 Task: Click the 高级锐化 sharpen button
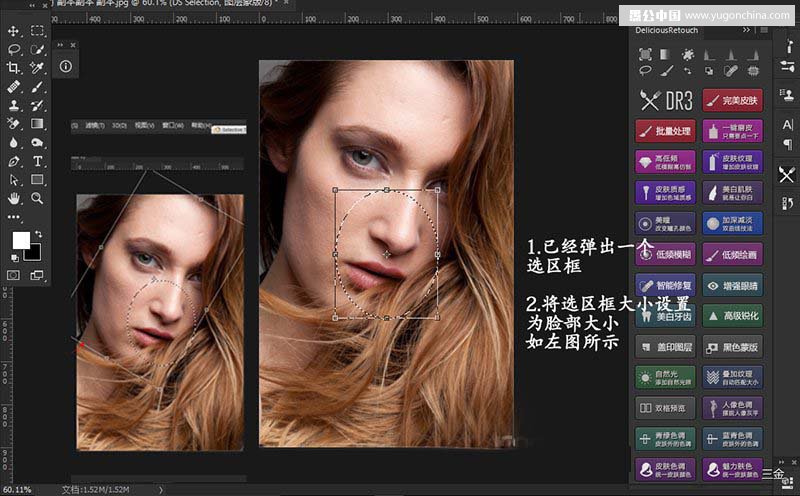click(733, 316)
